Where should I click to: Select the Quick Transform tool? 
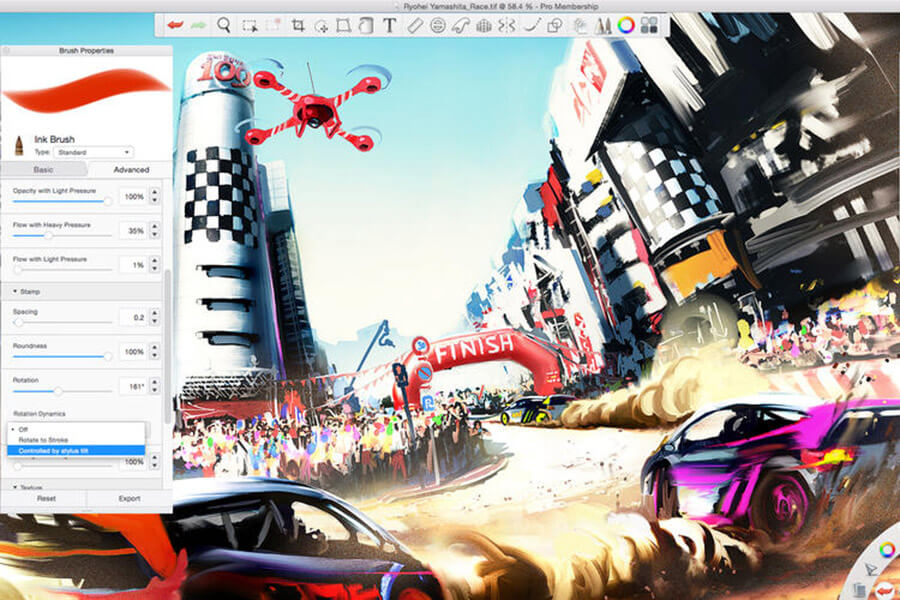(x=273, y=25)
